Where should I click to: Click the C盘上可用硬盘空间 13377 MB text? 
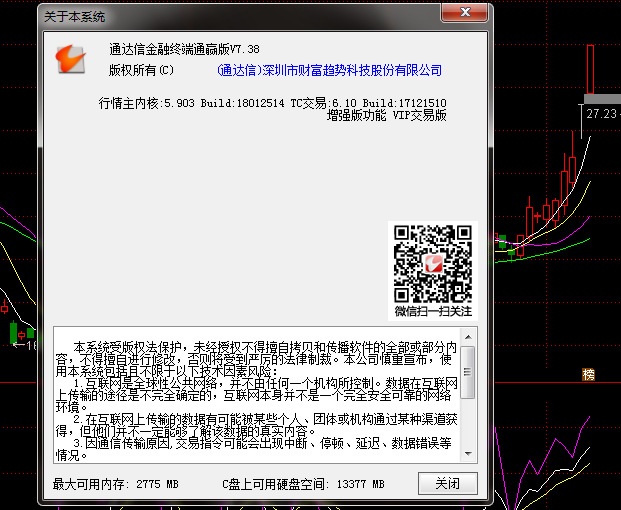pyautogui.click(x=303, y=484)
